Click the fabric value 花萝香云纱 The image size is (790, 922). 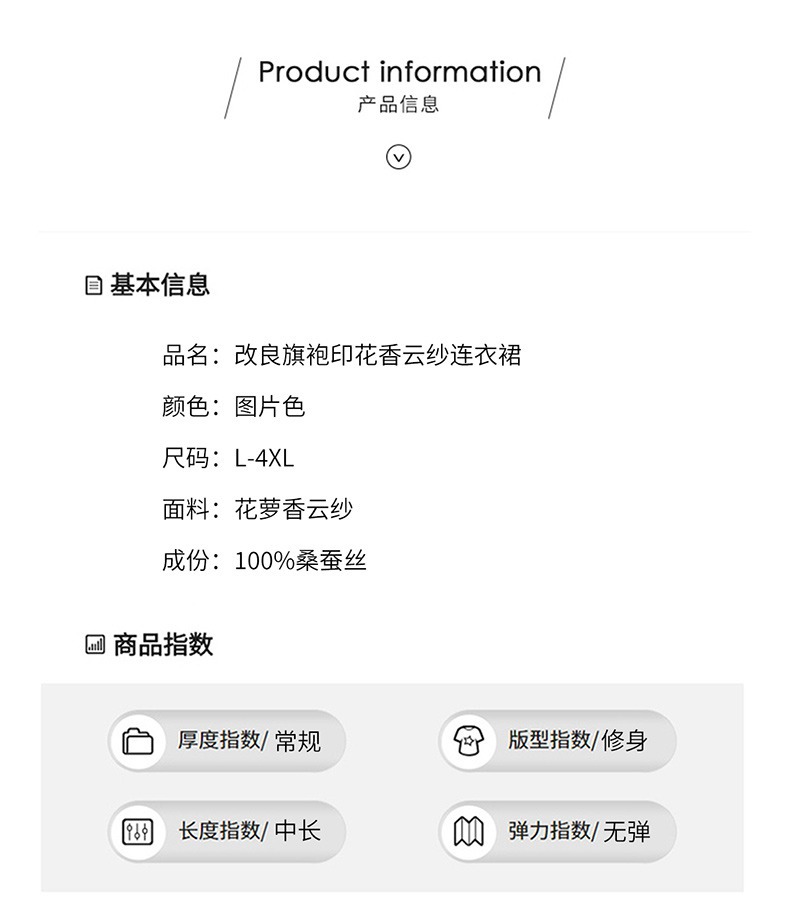coord(294,509)
